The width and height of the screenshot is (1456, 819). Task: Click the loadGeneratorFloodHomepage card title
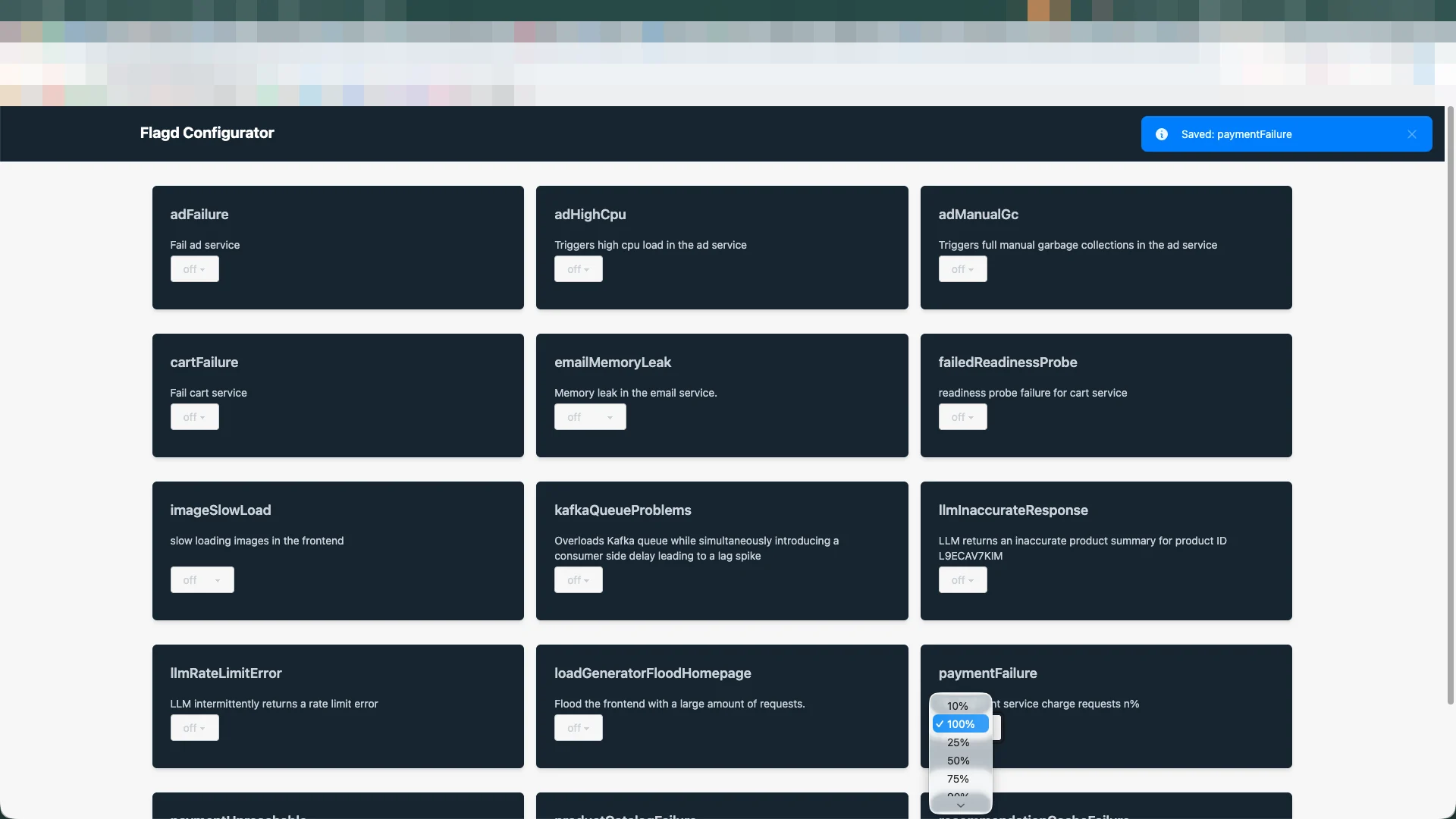tap(653, 673)
